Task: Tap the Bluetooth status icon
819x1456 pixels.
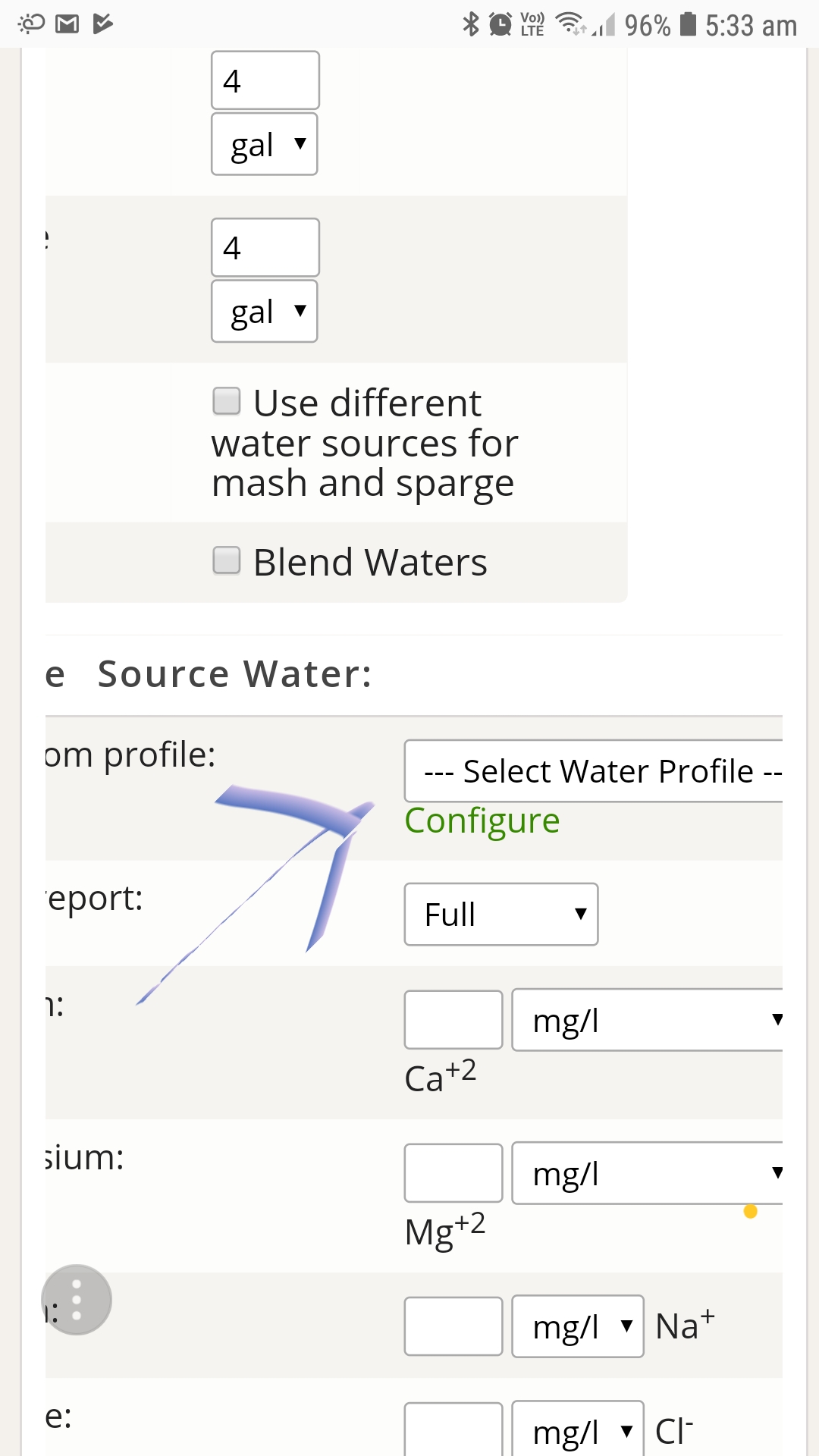Action: point(471,24)
